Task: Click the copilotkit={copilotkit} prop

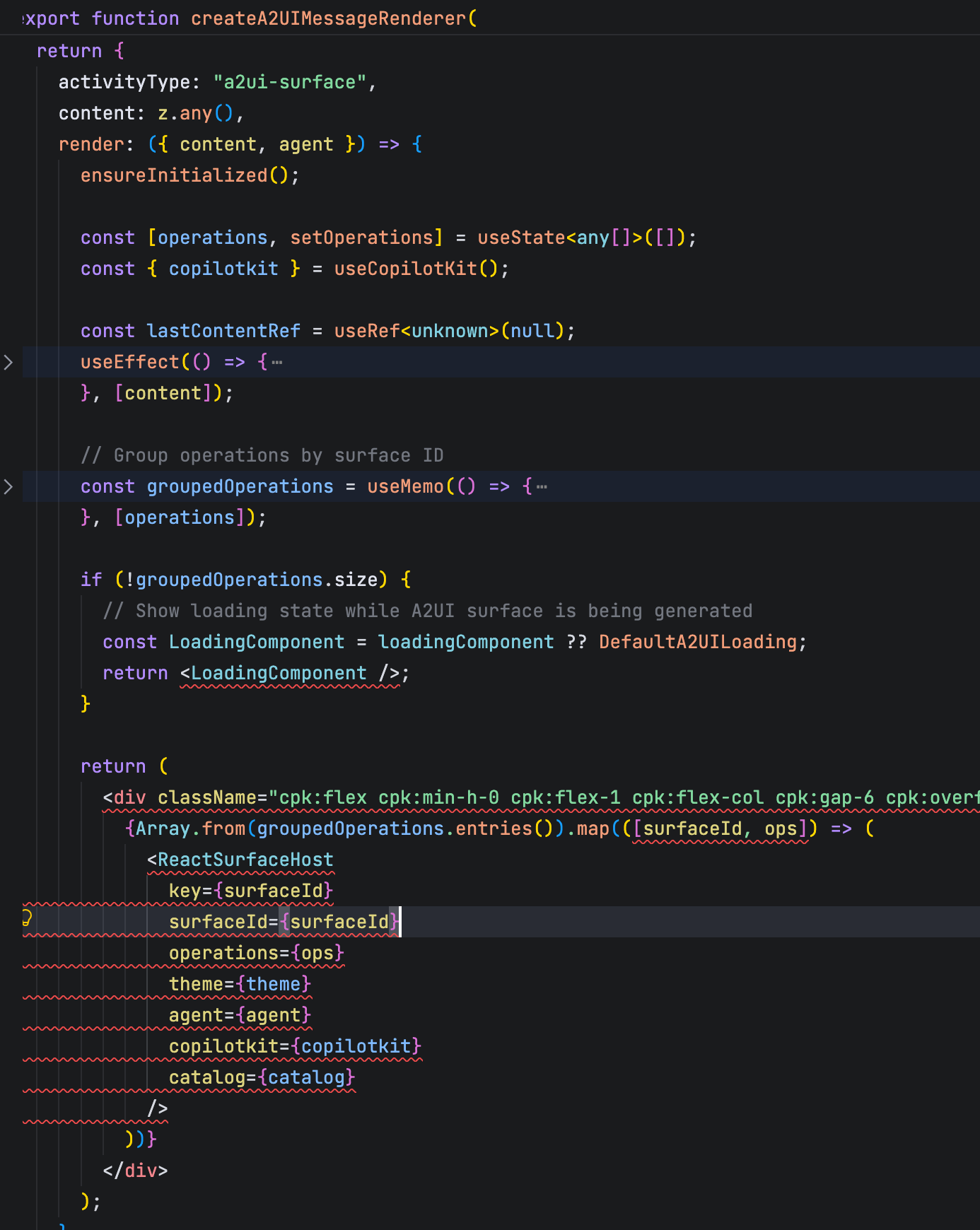Action: pyautogui.click(x=296, y=1047)
